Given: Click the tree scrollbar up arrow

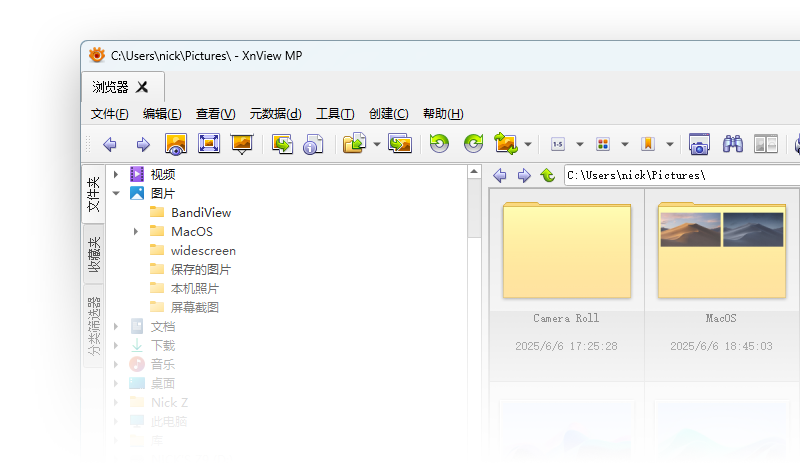Looking at the screenshot, I should pyautogui.click(x=474, y=172).
